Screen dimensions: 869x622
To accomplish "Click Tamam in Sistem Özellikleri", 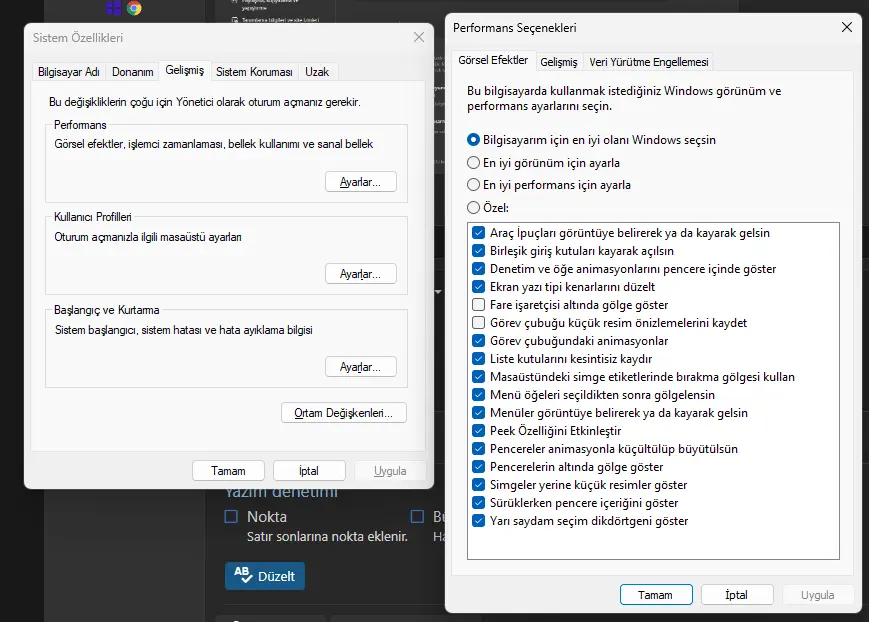I will 228,471.
